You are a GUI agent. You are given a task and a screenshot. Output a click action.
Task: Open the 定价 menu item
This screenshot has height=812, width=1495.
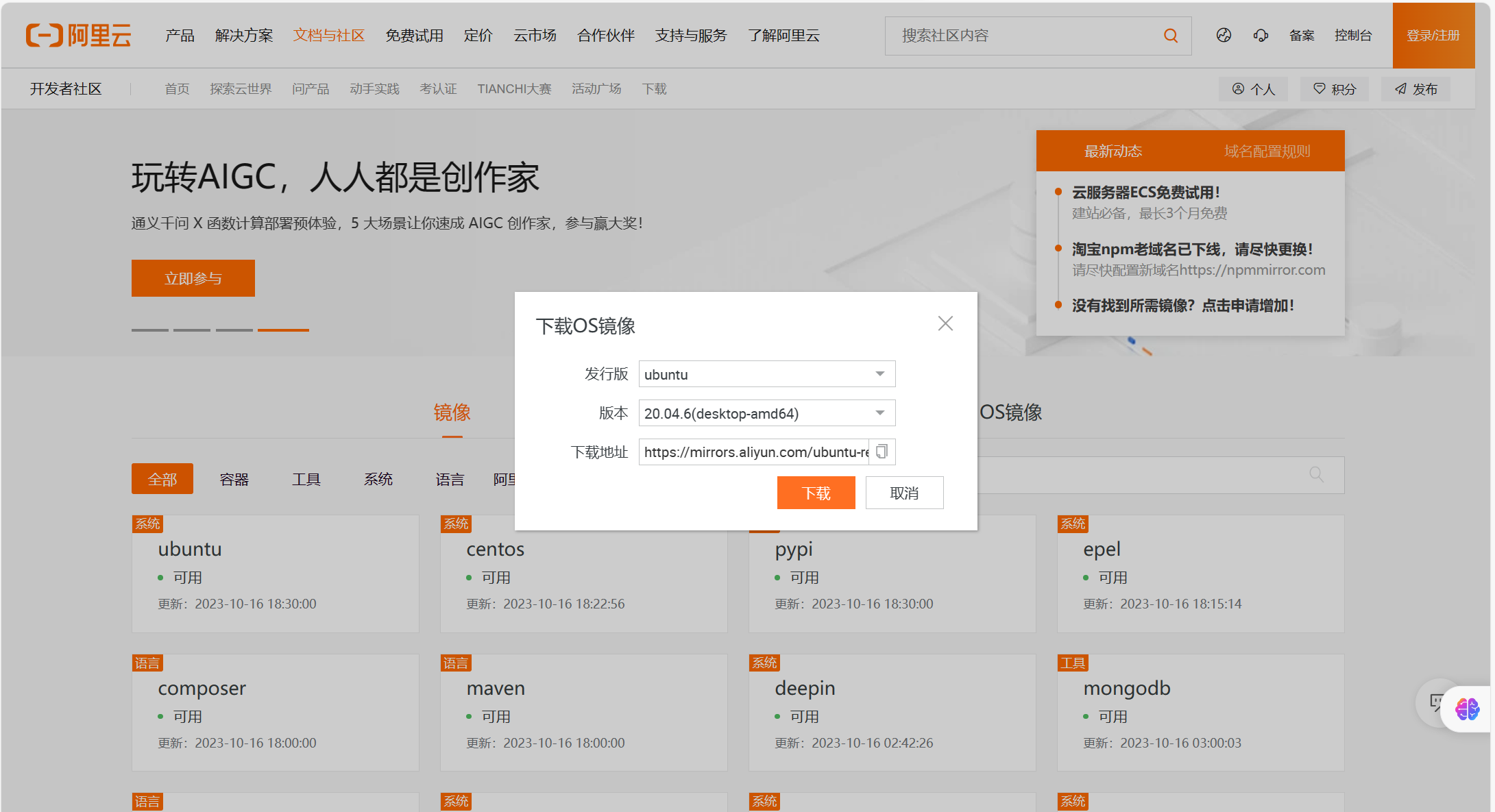click(478, 35)
